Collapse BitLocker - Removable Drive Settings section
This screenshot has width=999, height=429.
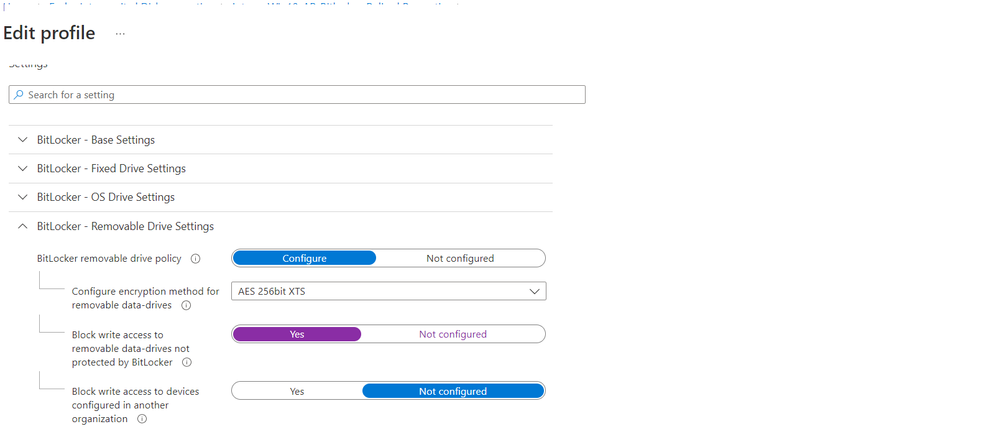tap(280, 226)
